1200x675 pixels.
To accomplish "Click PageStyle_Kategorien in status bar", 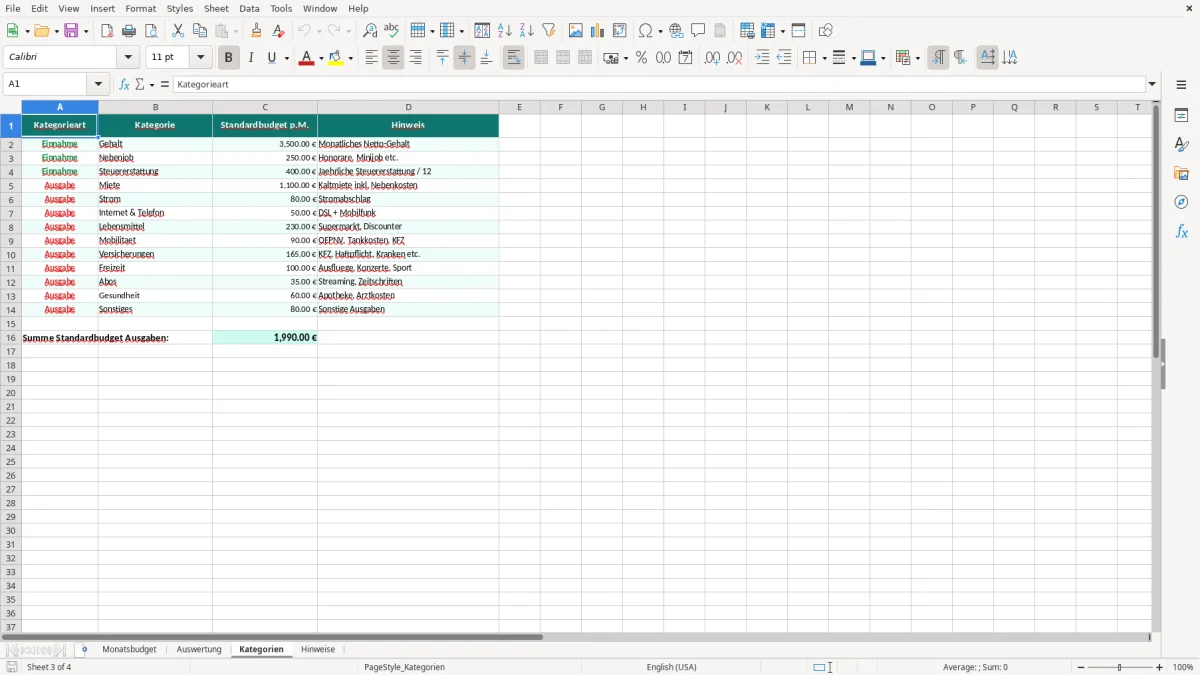I will (405, 667).
